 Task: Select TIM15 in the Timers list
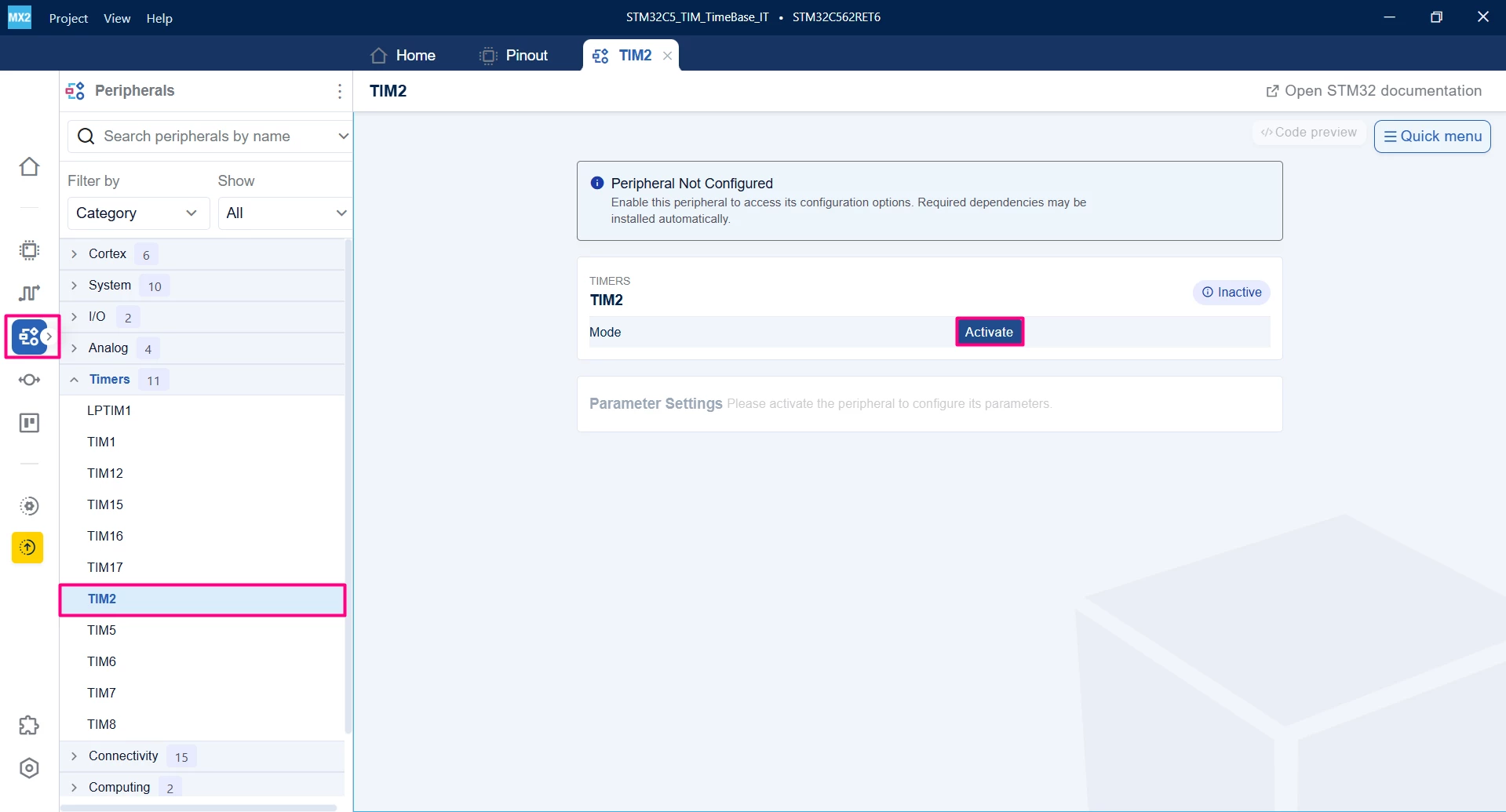(x=202, y=504)
